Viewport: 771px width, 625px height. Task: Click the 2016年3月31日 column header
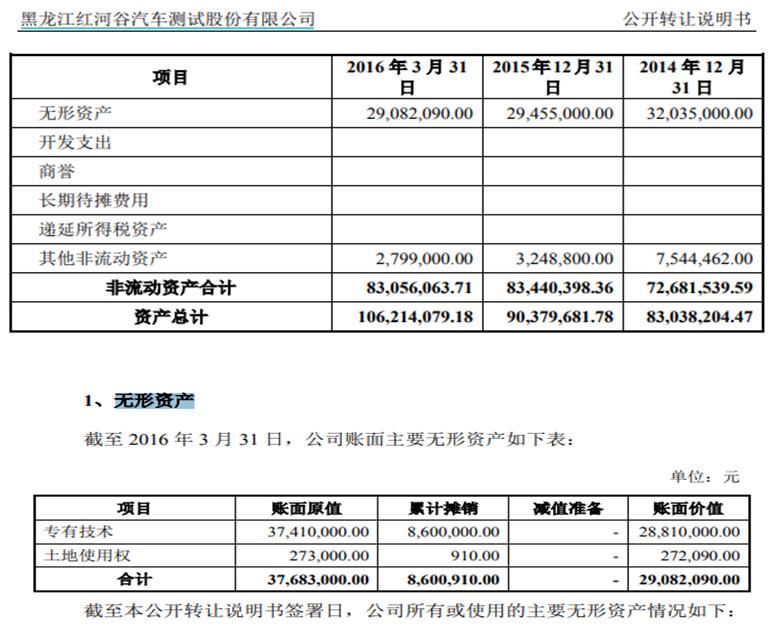[x=407, y=77]
